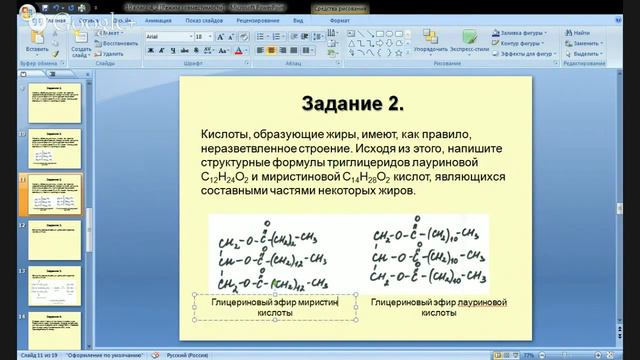Choose the triangle shape in the gallery
Screen dimensions: 640x360
pyautogui.click(x=351, y=44)
